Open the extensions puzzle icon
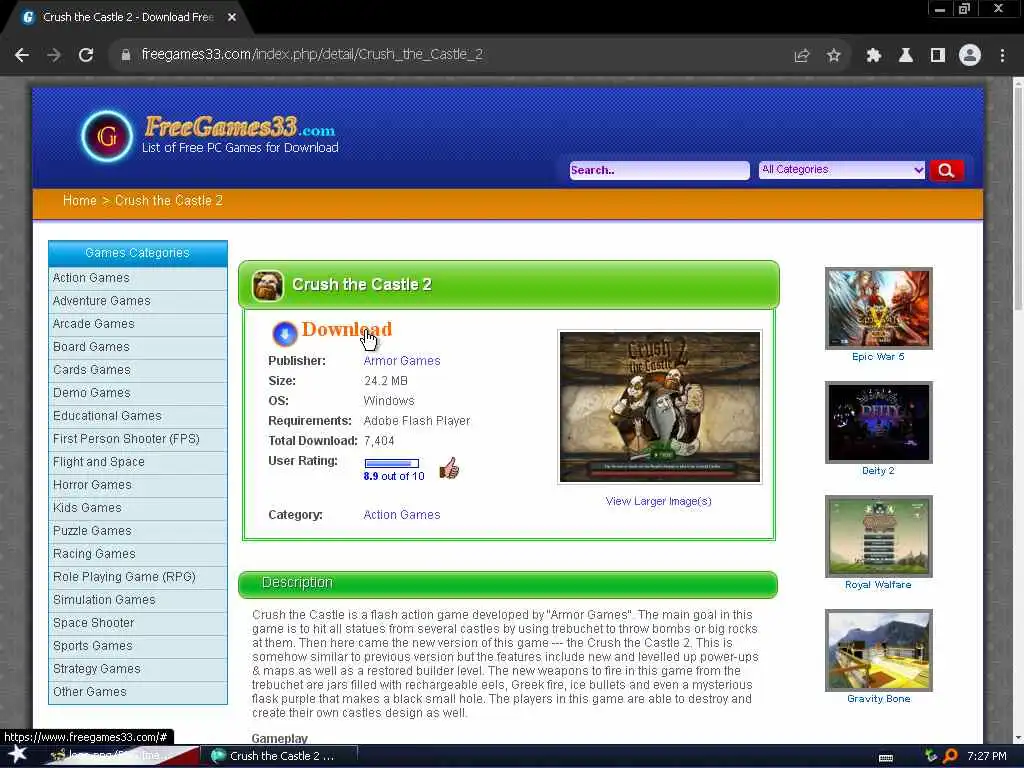The width and height of the screenshot is (1024, 768). pos(873,56)
